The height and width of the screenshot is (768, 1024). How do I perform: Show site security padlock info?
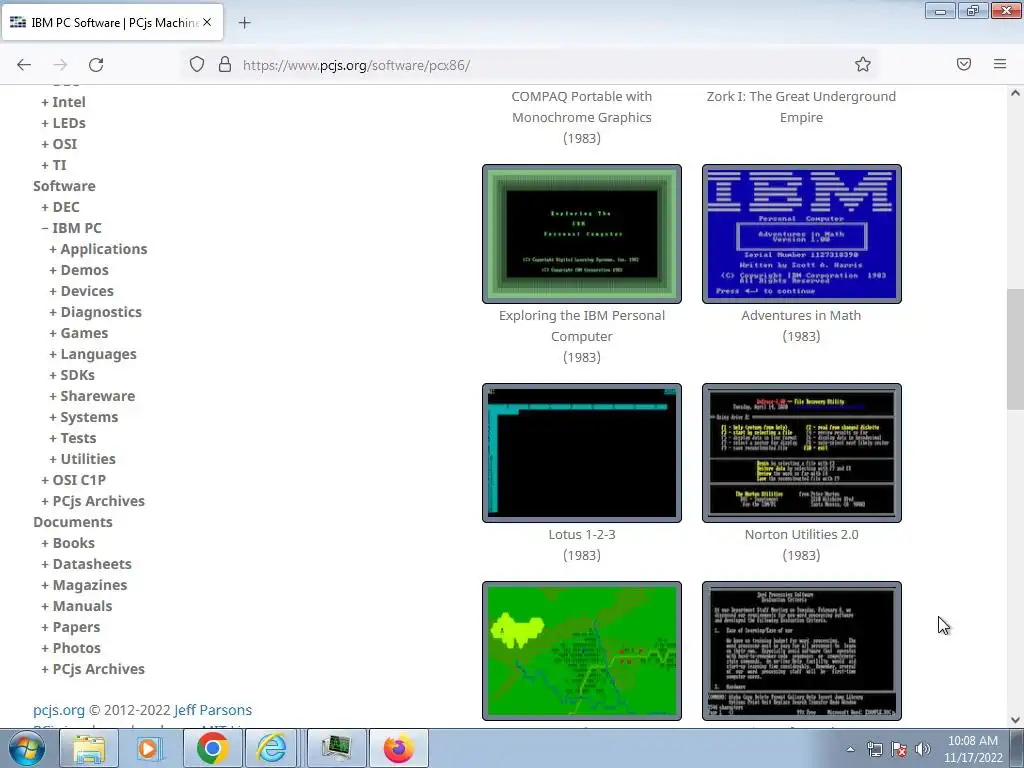pyautogui.click(x=225, y=64)
